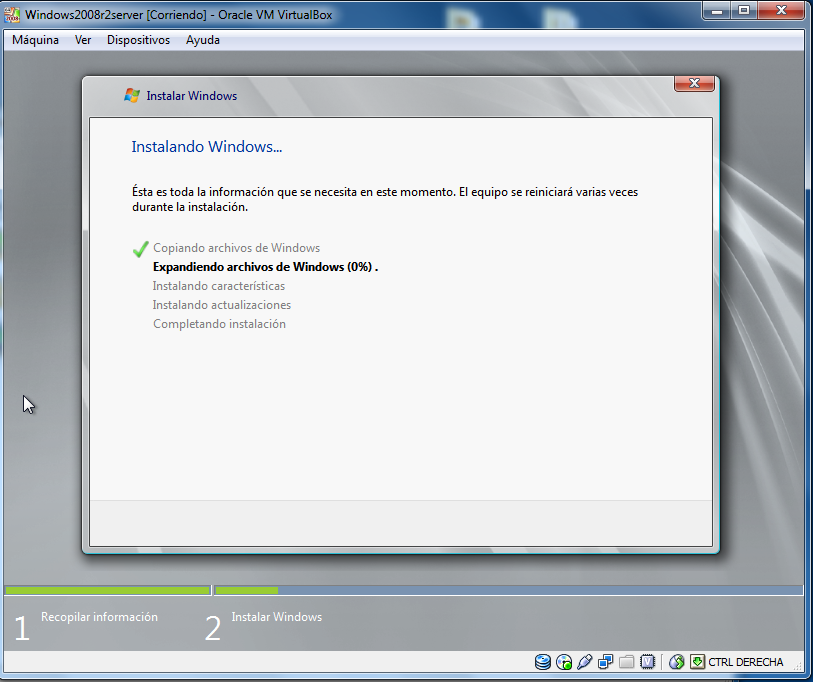Open the network adapters status icon
Image resolution: width=813 pixels, height=682 pixels.
click(606, 662)
